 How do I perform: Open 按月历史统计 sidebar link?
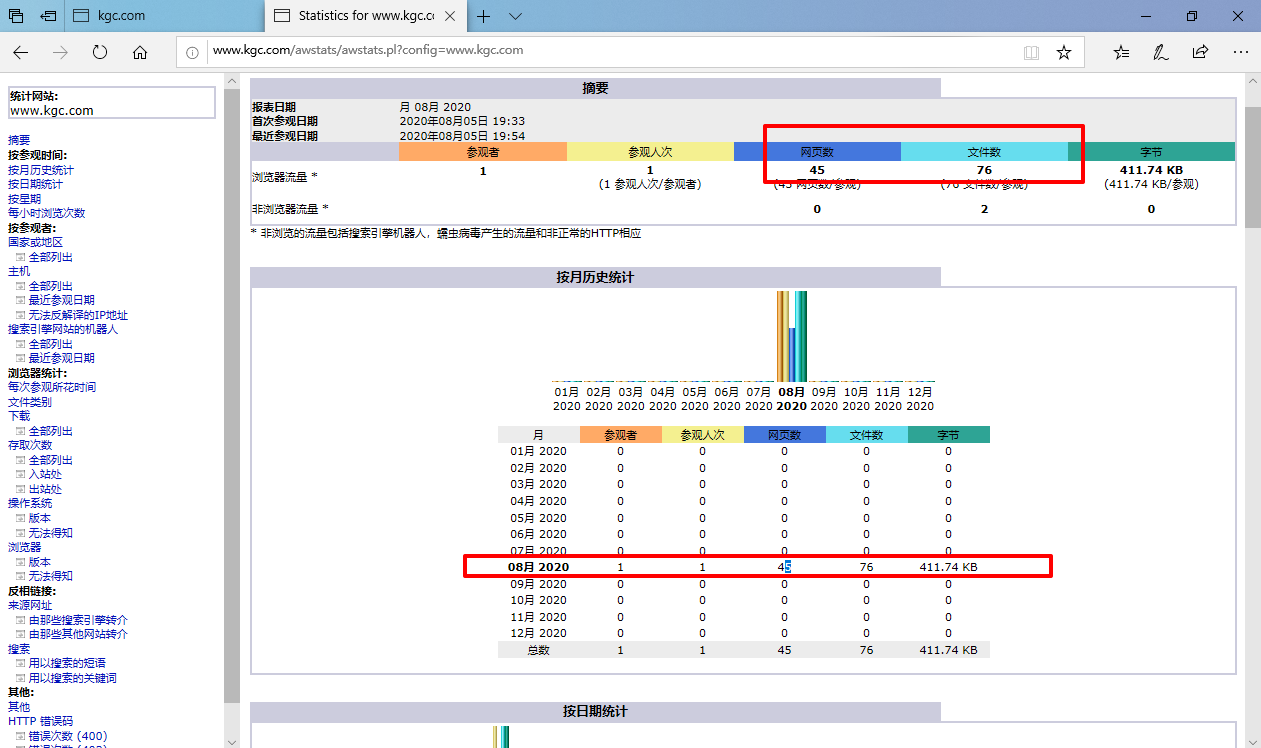[x=41, y=170]
